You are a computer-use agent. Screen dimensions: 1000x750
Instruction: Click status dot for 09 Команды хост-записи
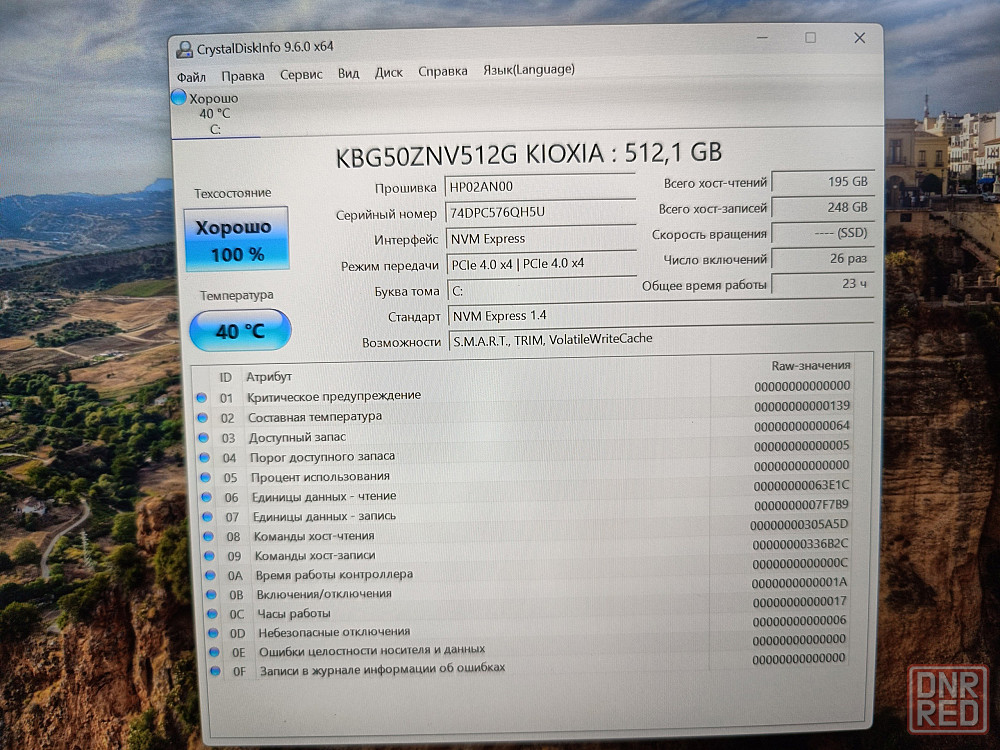(209, 555)
